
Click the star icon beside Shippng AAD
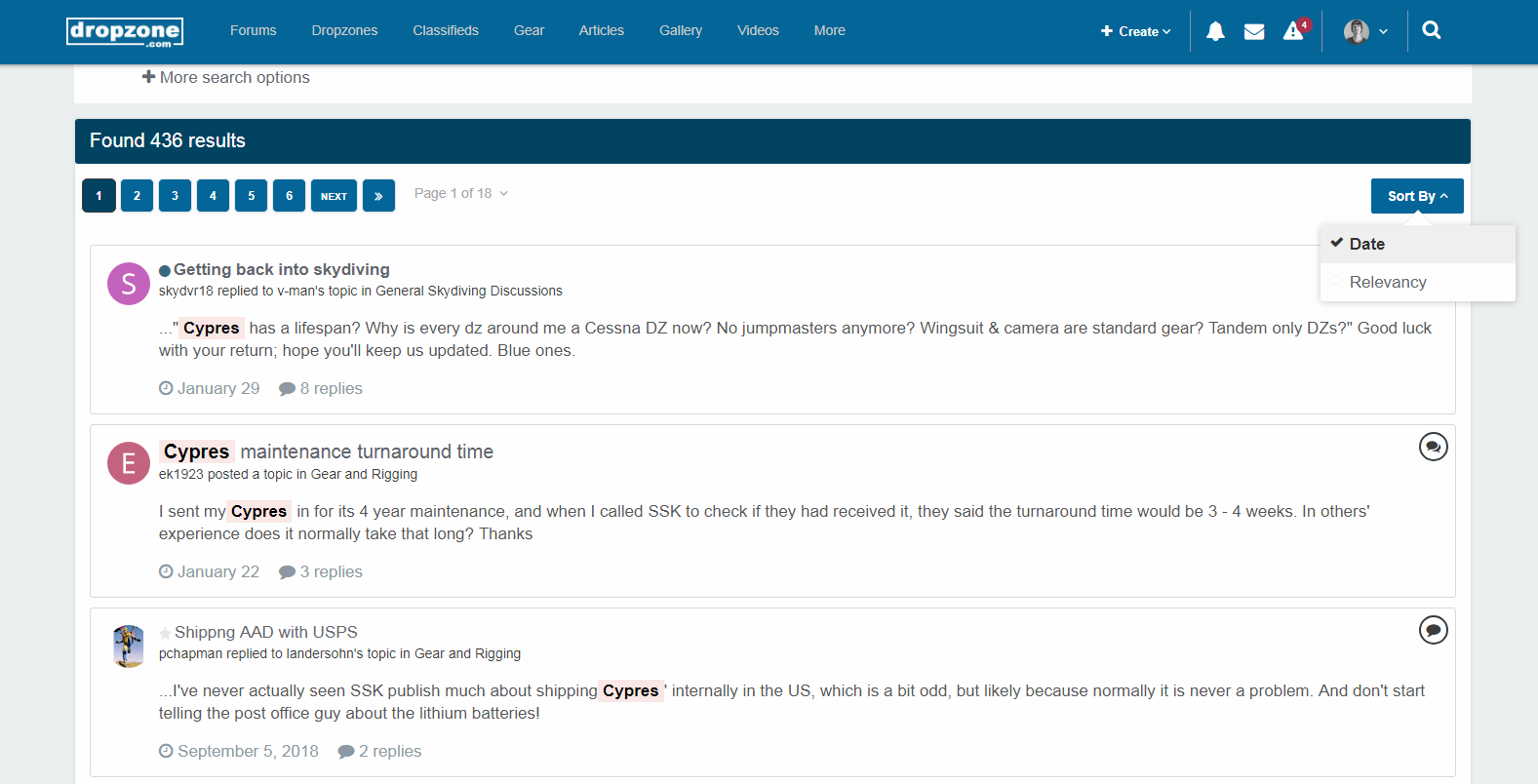[165, 633]
